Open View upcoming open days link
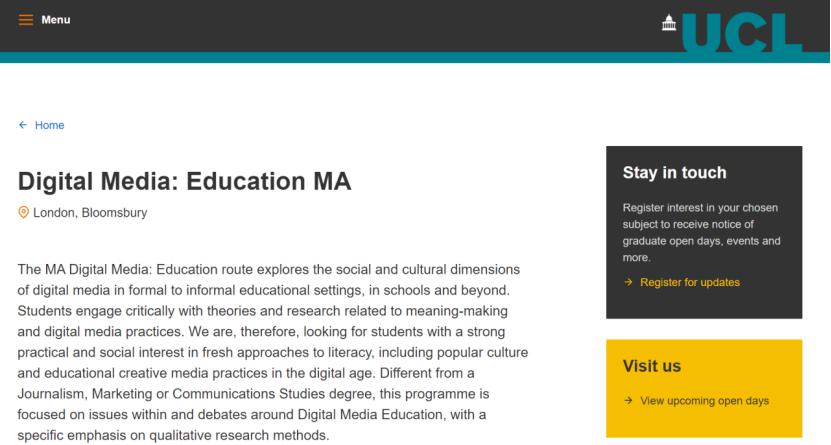Screen dimensions: 831x445 pos(704,401)
